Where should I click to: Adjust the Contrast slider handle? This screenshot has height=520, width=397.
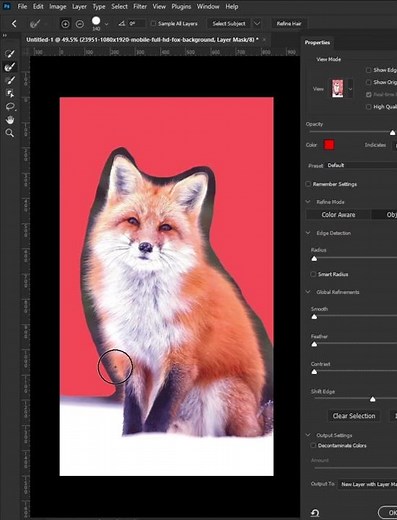pyautogui.click(x=314, y=372)
